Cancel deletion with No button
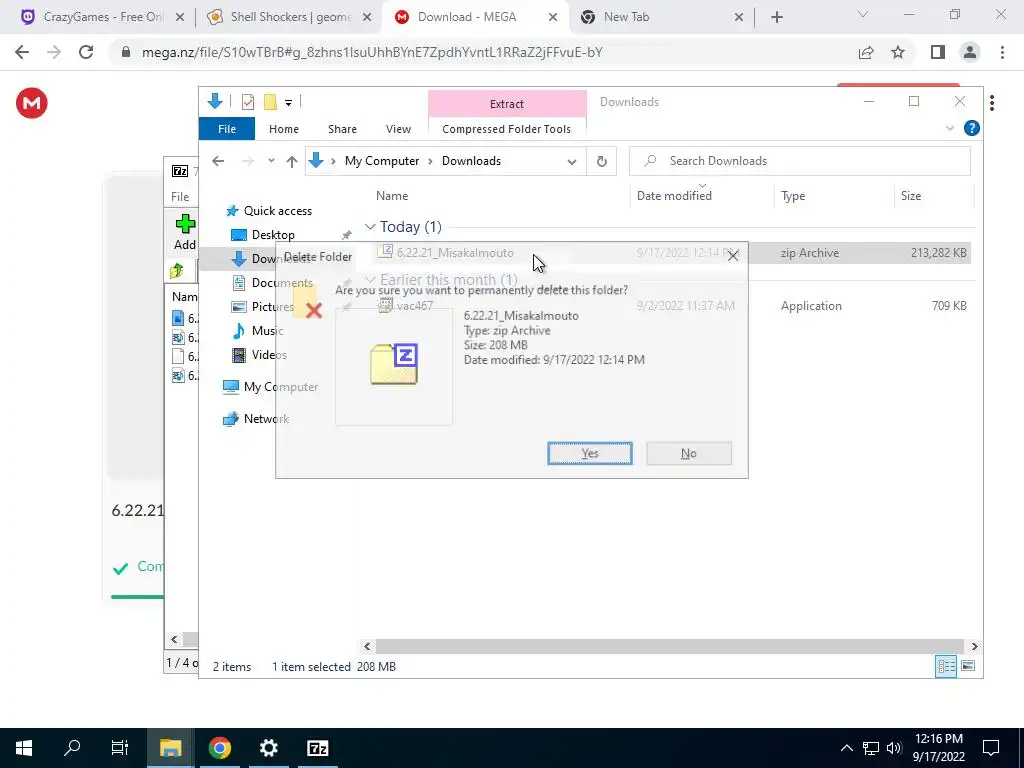 click(x=688, y=453)
